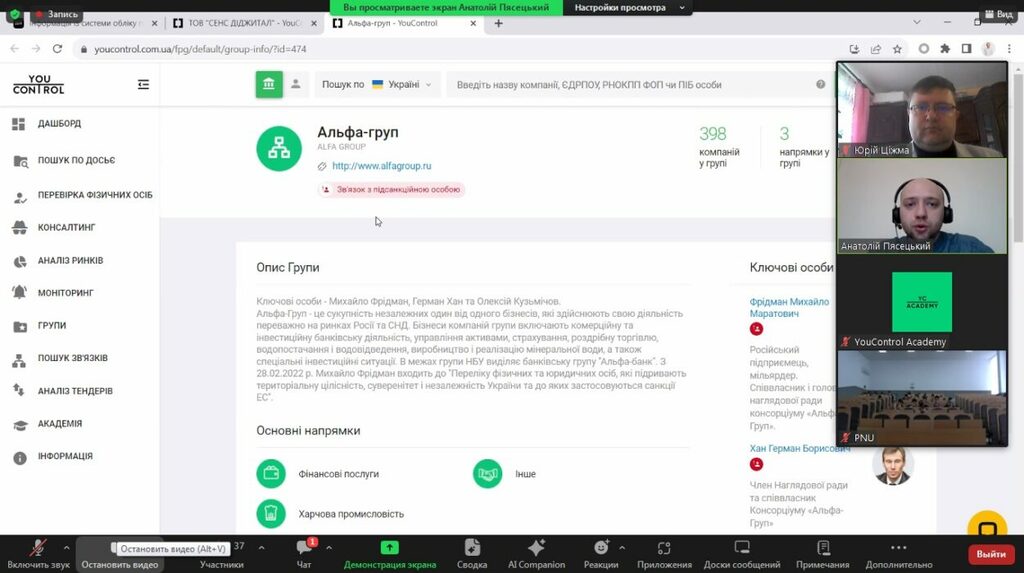
Task: Click the Академія graduation cap icon
Action: (x=19, y=424)
